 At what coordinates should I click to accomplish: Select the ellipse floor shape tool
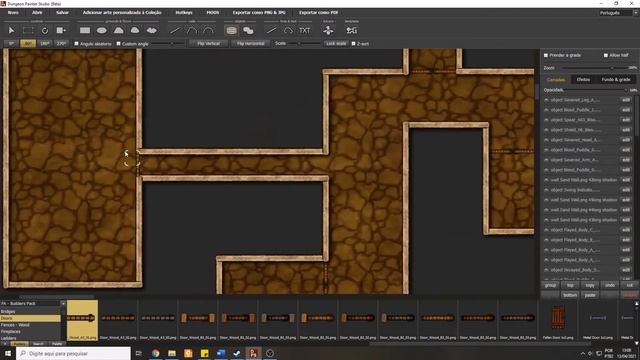pyautogui.click(x=102, y=31)
